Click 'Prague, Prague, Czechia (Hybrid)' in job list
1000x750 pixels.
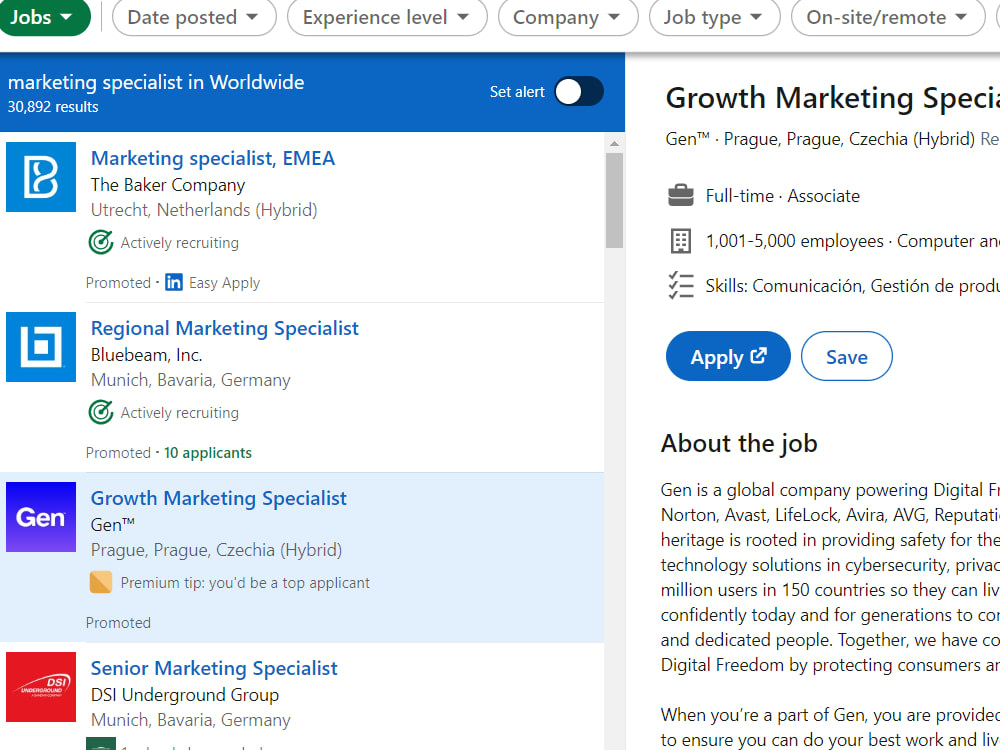216,550
